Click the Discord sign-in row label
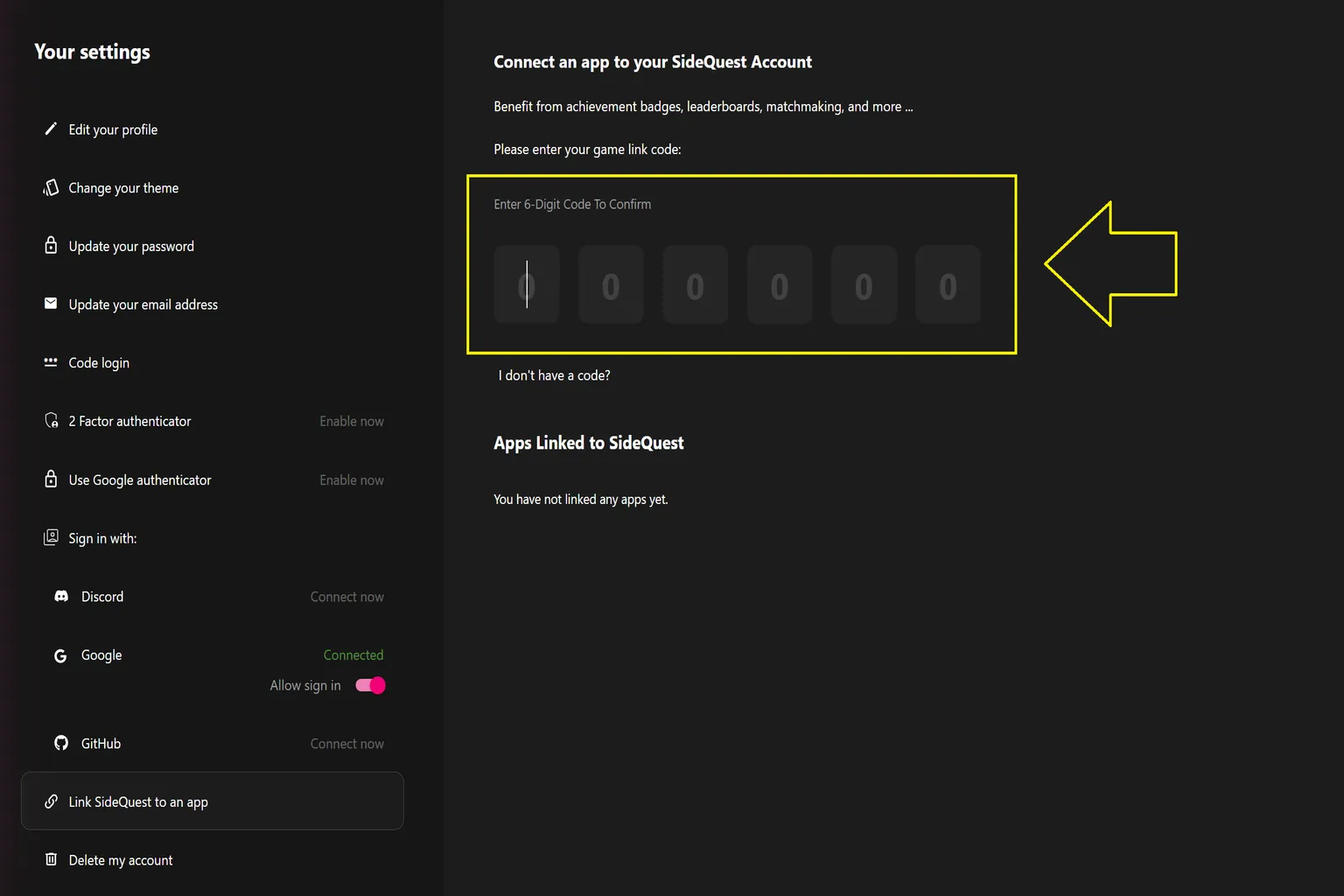Viewport: 1344px width, 896px height. [x=102, y=597]
